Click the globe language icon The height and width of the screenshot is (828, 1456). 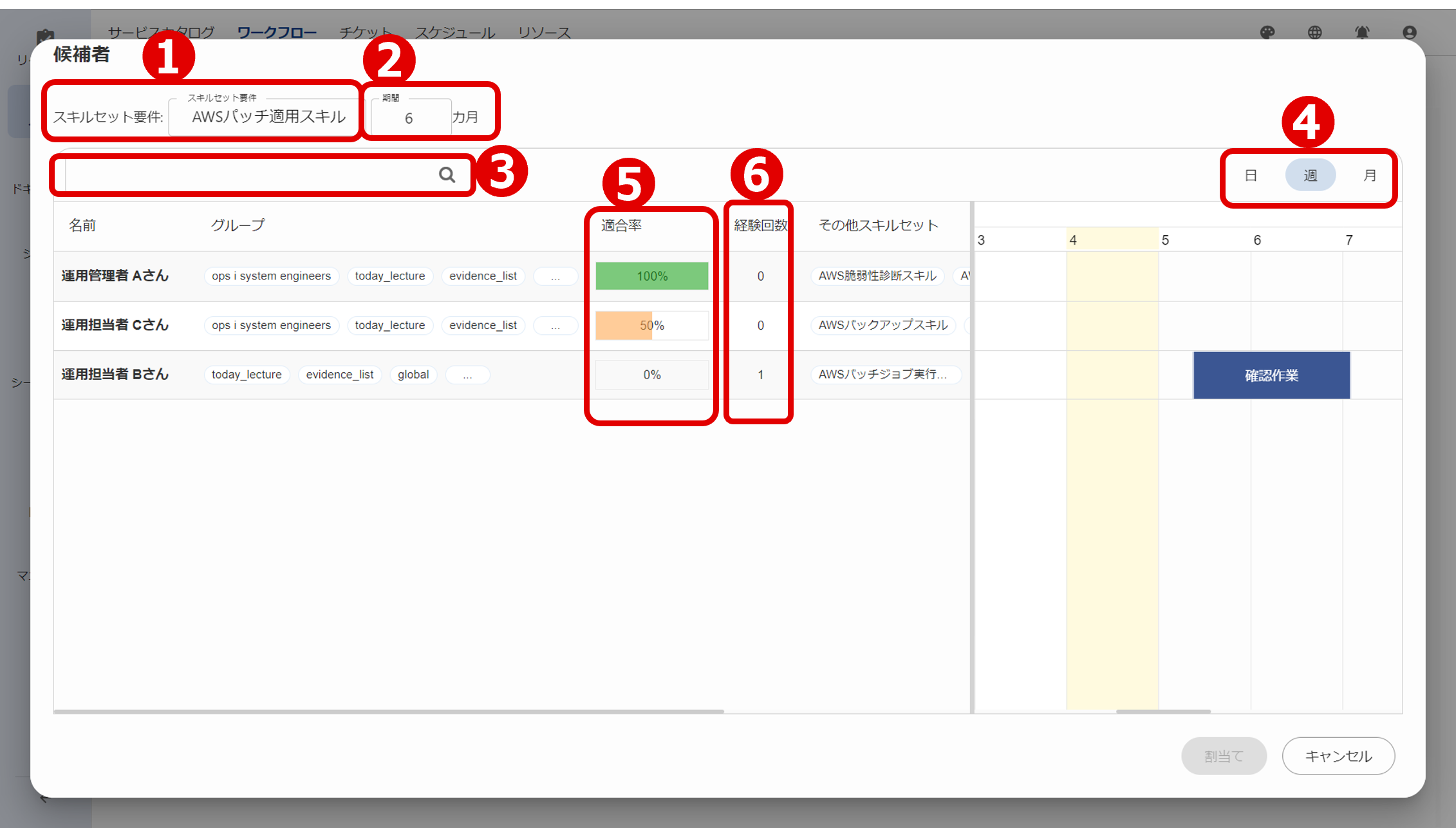[x=1315, y=32]
